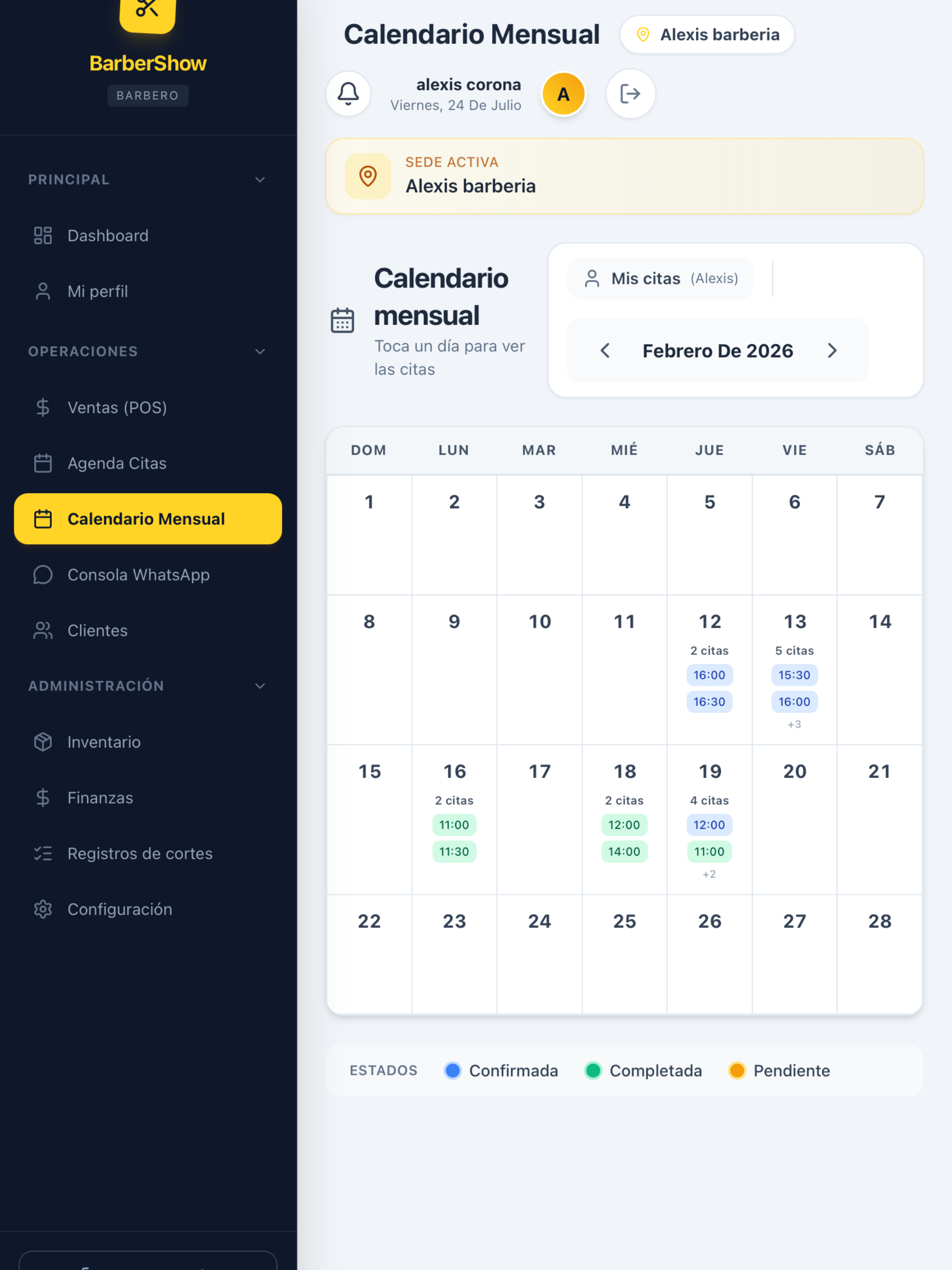
Task: Open Mi perfil from the sidebar
Action: pos(148,291)
